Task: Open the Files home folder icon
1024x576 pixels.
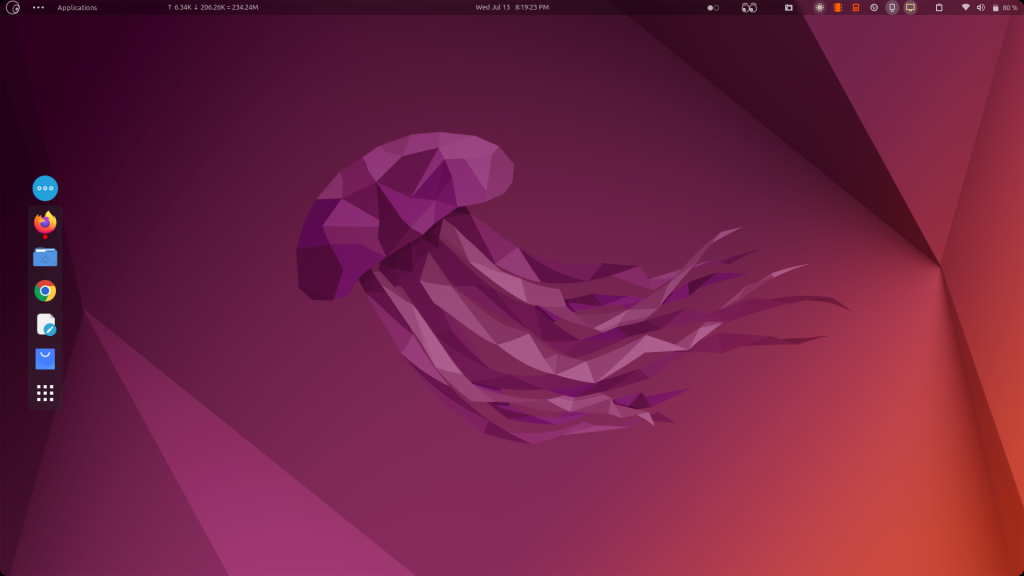Action: (45, 256)
